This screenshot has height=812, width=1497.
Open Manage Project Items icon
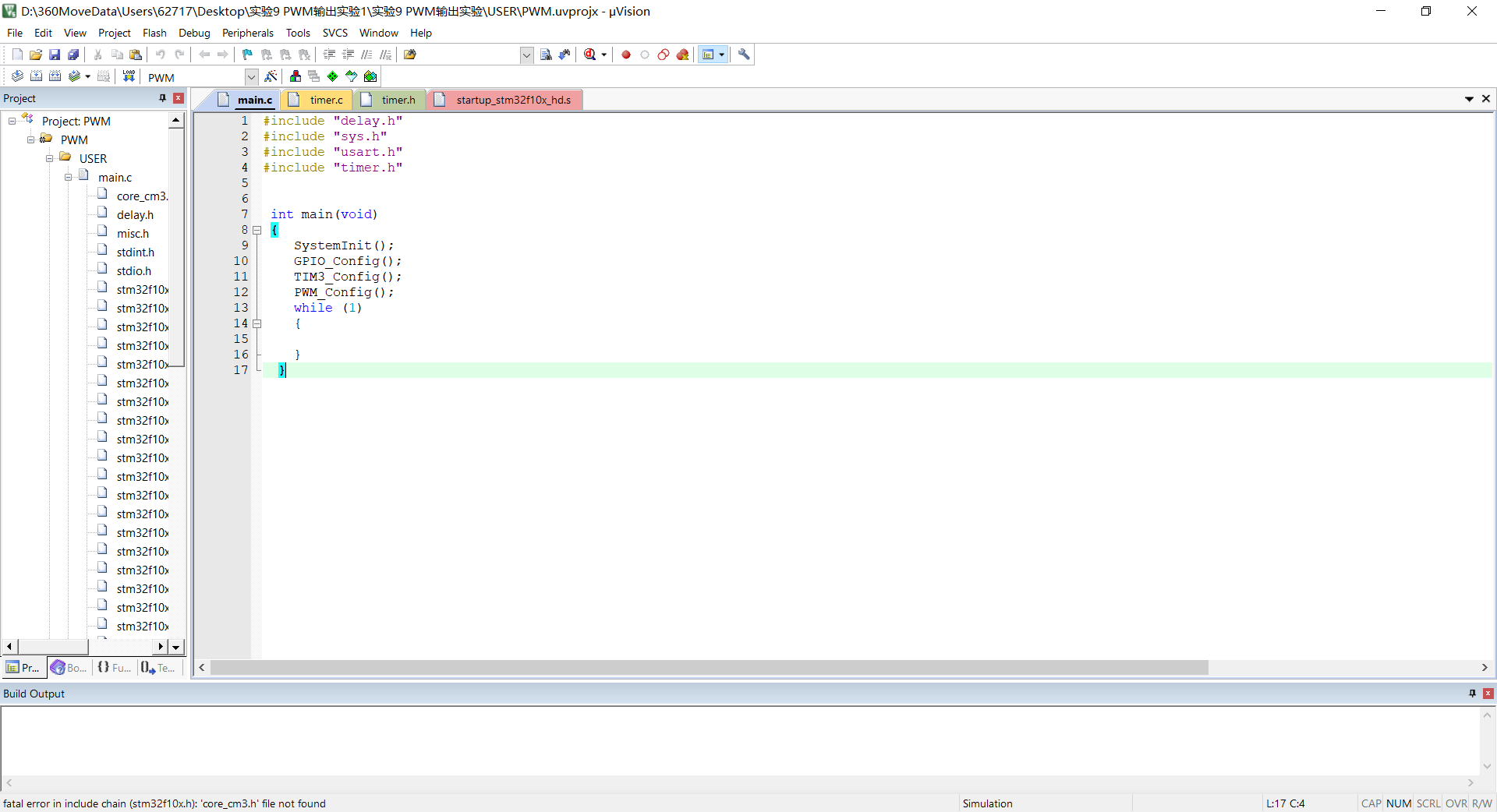296,76
